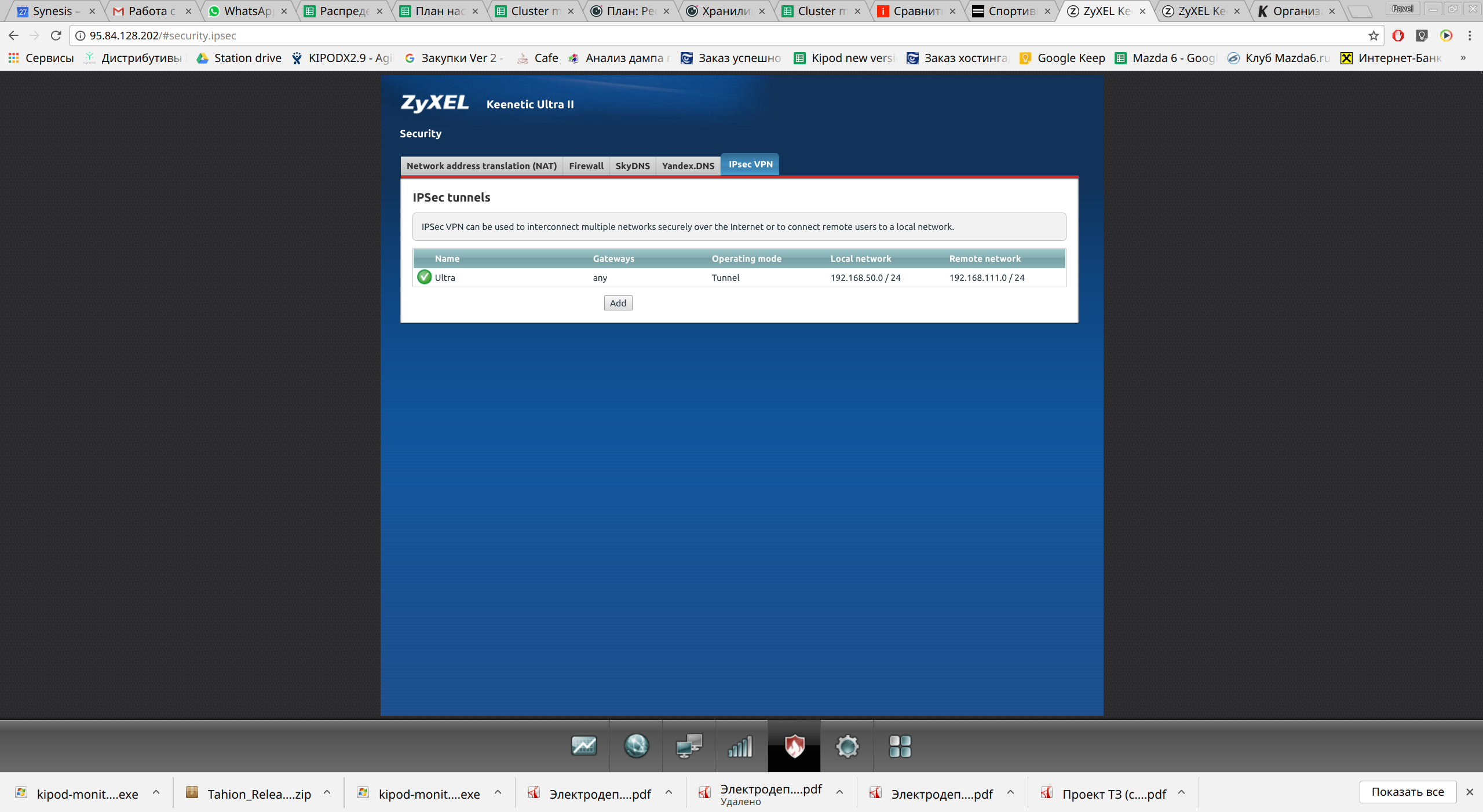Screen dimensions: 1483x812
Task: Open the Wi-Fi signal bars dock icon
Action: pos(740,746)
